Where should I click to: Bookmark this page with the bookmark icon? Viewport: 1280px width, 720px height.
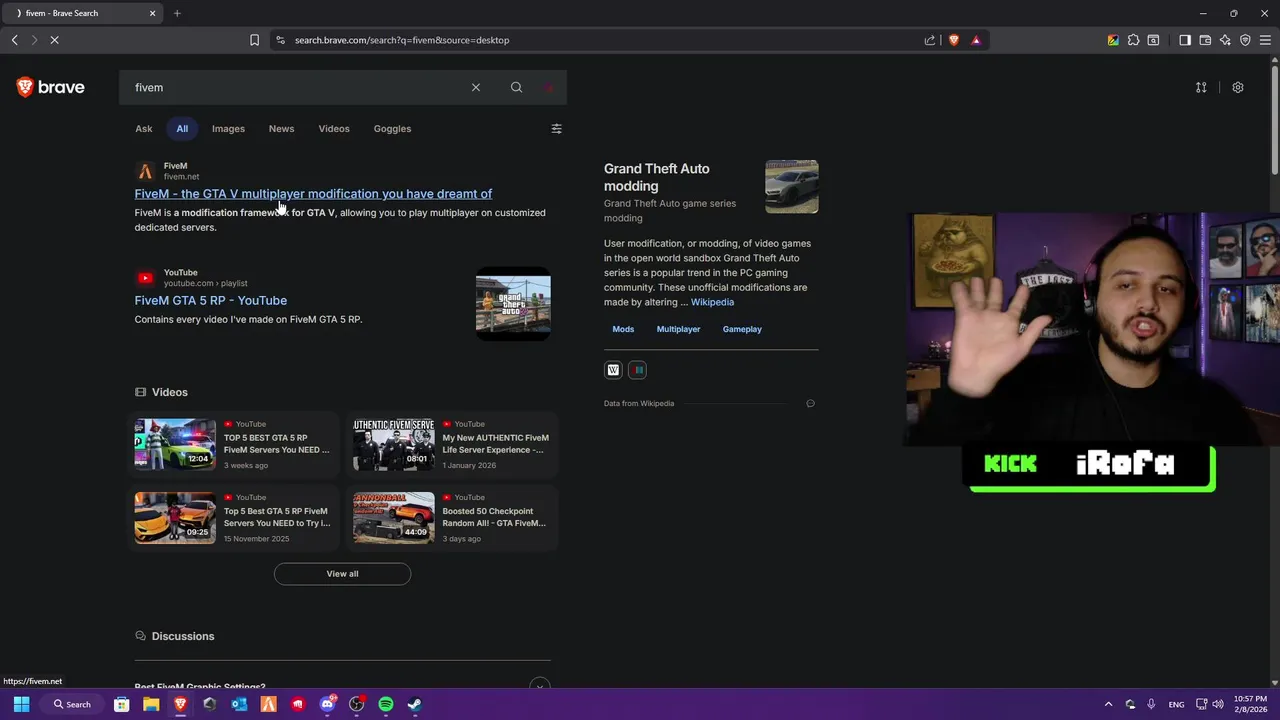[254, 40]
